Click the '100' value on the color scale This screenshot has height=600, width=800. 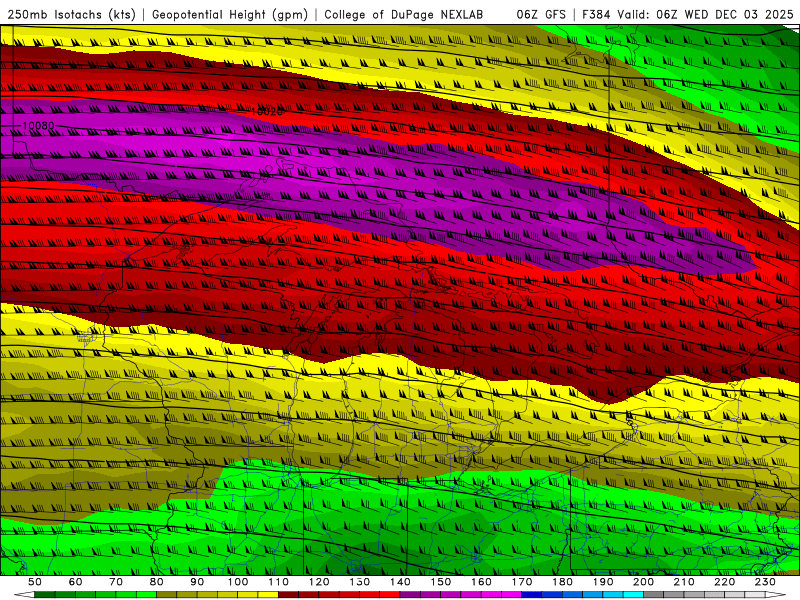(237, 582)
